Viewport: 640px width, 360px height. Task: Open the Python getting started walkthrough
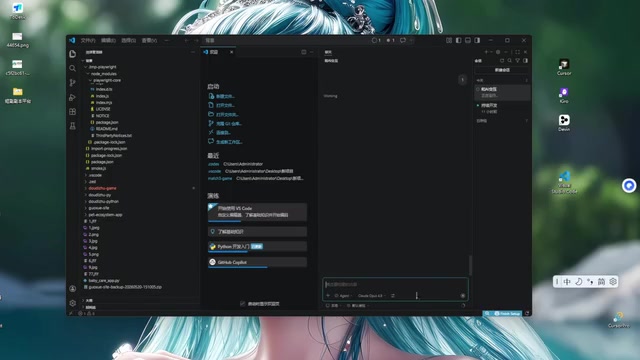coord(257,247)
